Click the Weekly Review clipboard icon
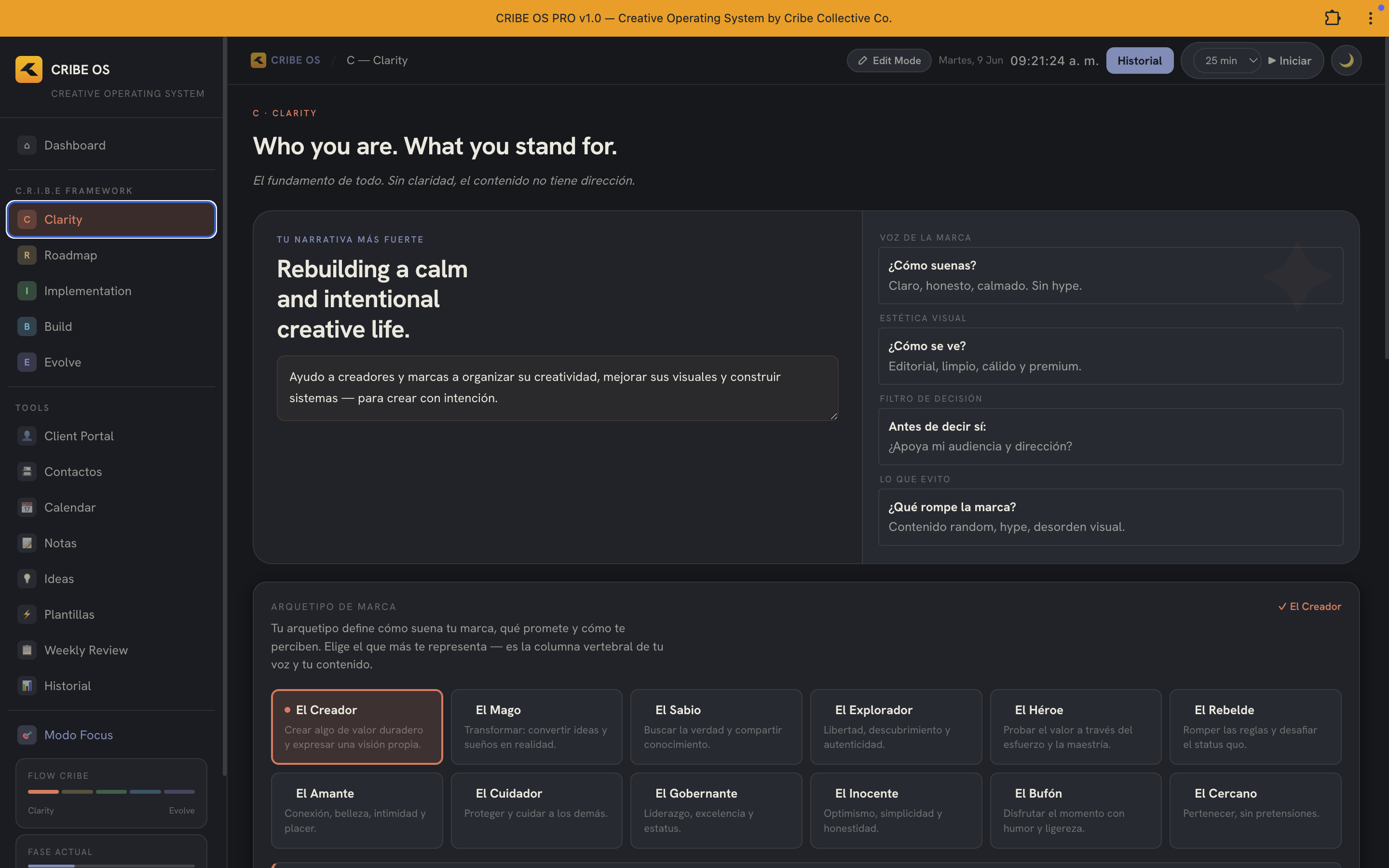 coord(27,651)
